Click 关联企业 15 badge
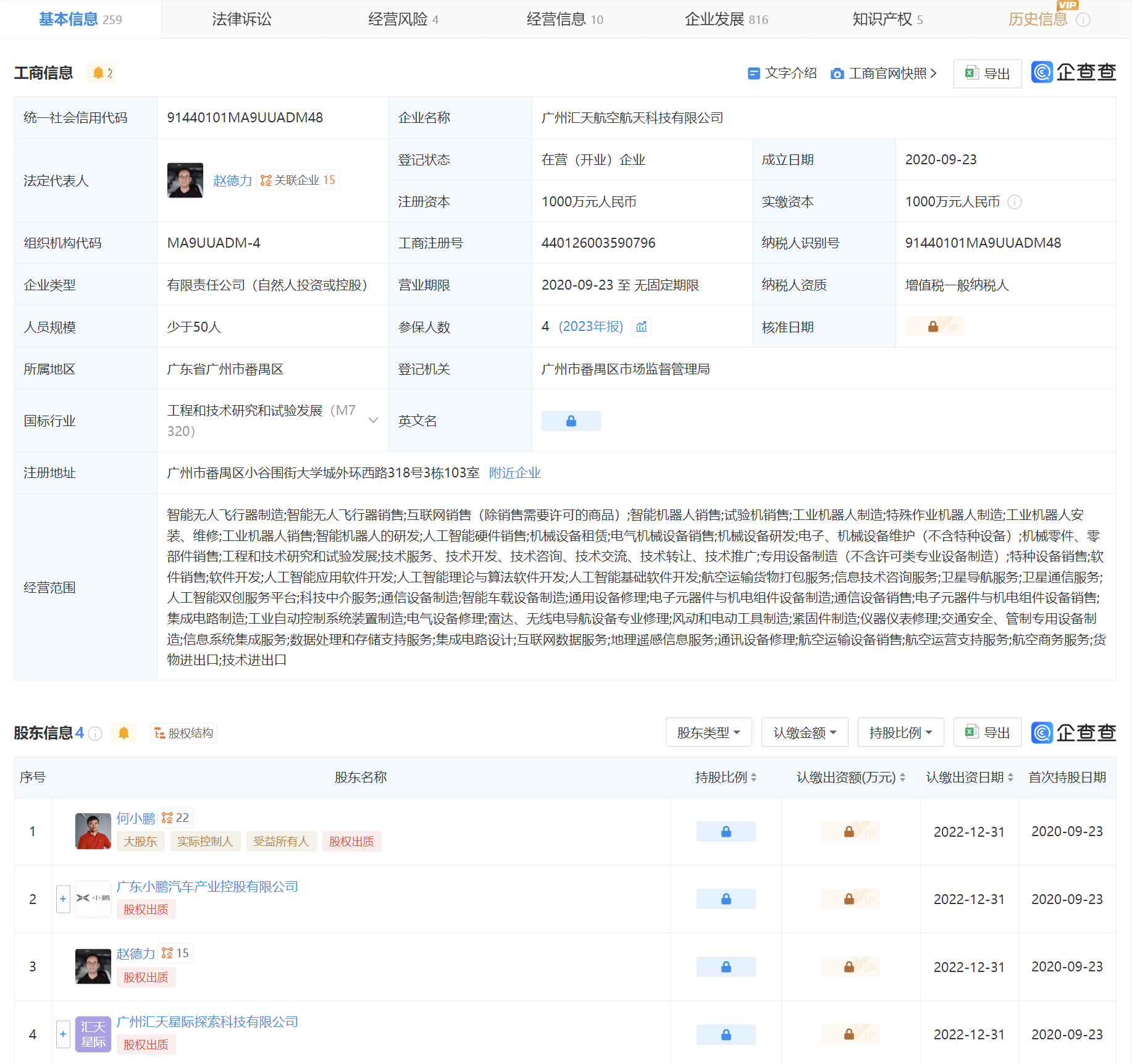Image resolution: width=1132 pixels, height=1064 pixels. point(298,180)
